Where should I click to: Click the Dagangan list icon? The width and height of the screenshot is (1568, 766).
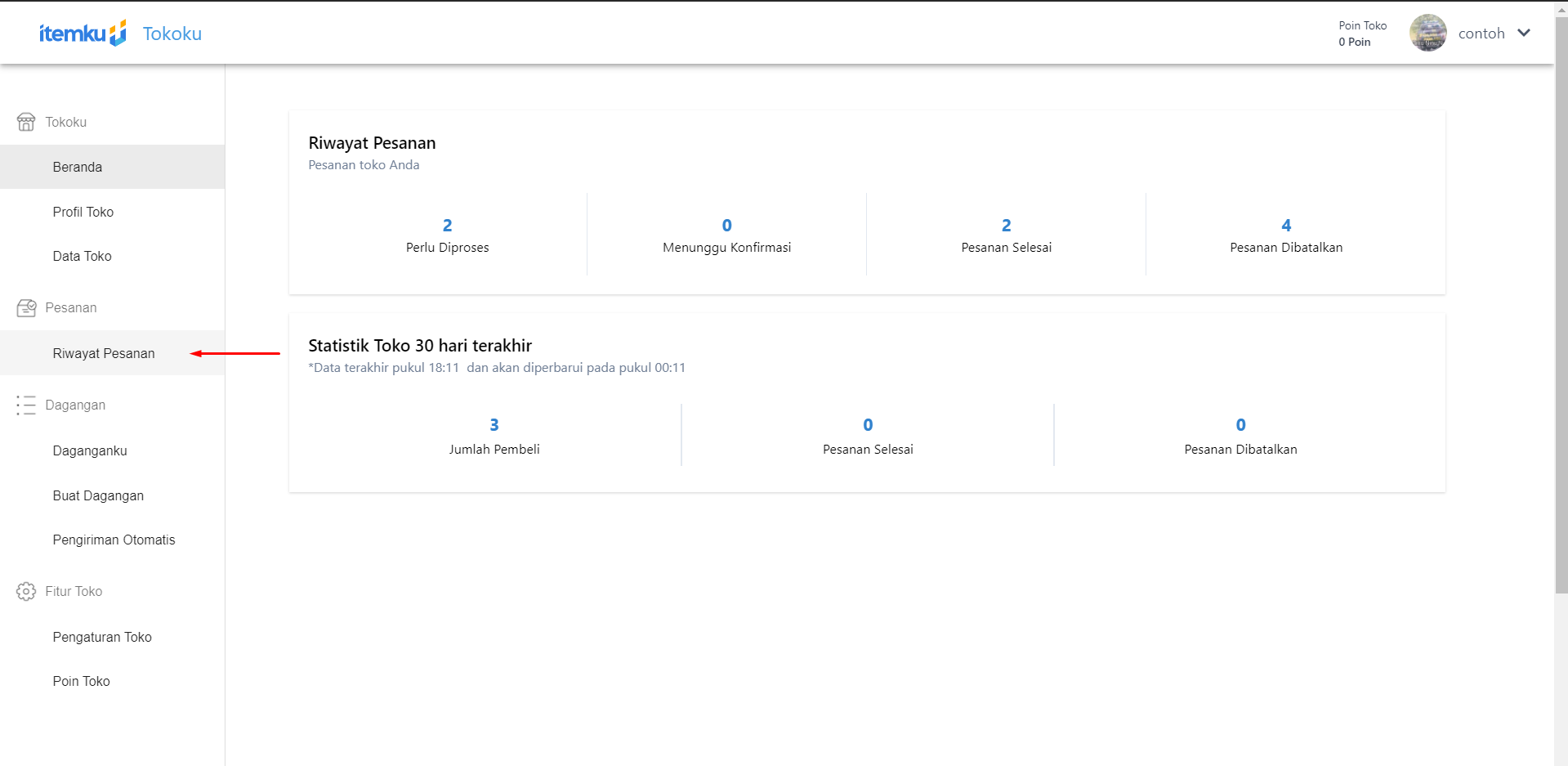tap(26, 405)
